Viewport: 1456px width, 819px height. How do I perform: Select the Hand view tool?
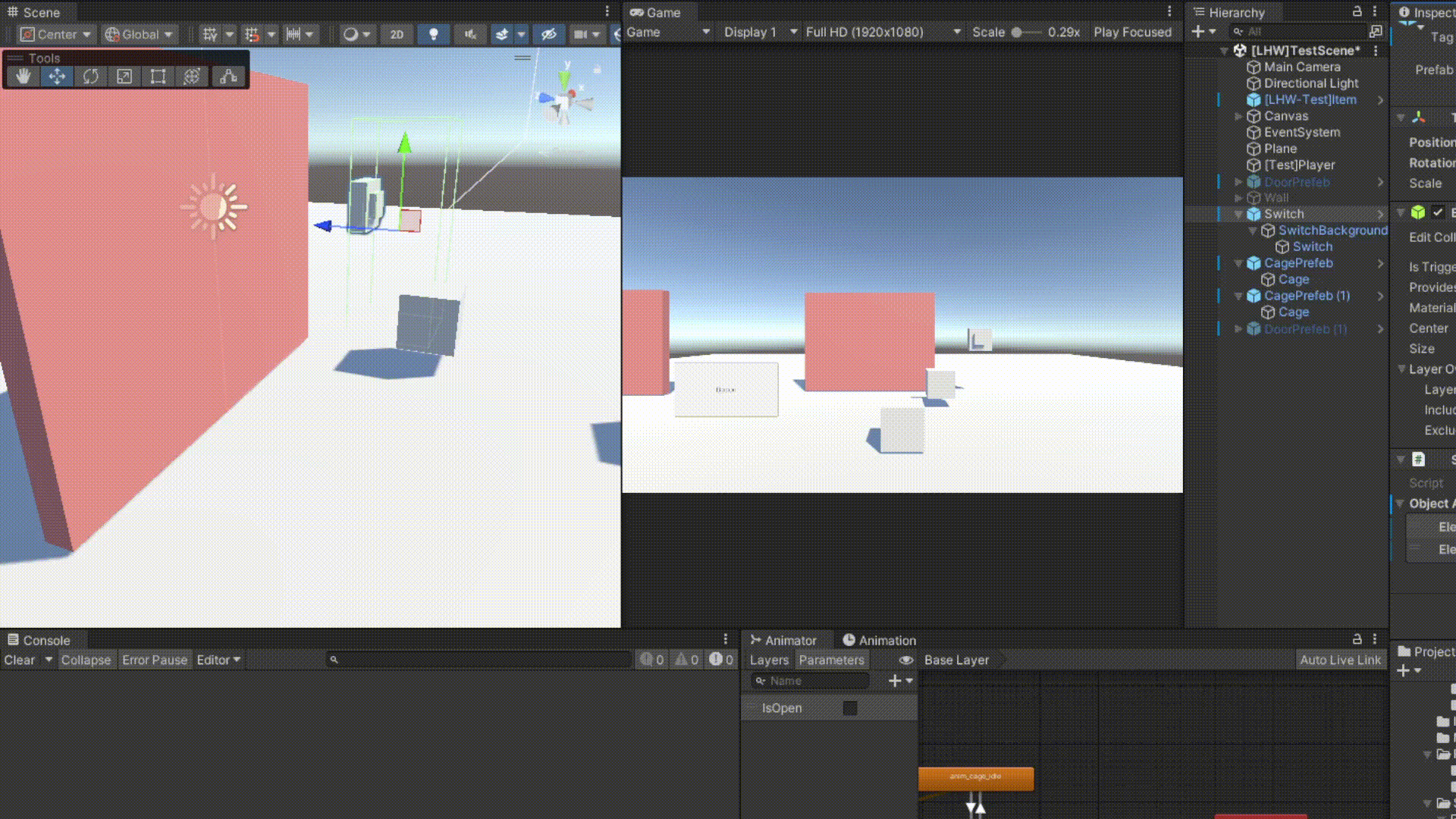(x=24, y=76)
